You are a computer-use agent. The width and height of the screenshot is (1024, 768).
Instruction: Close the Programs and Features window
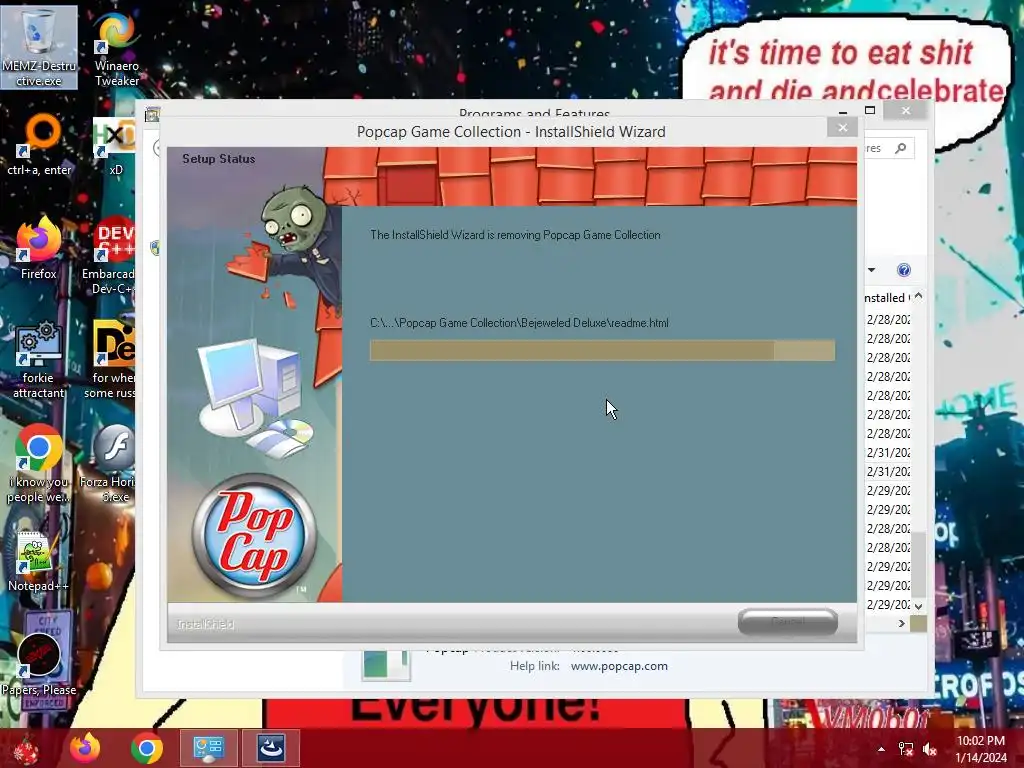pos(906,110)
